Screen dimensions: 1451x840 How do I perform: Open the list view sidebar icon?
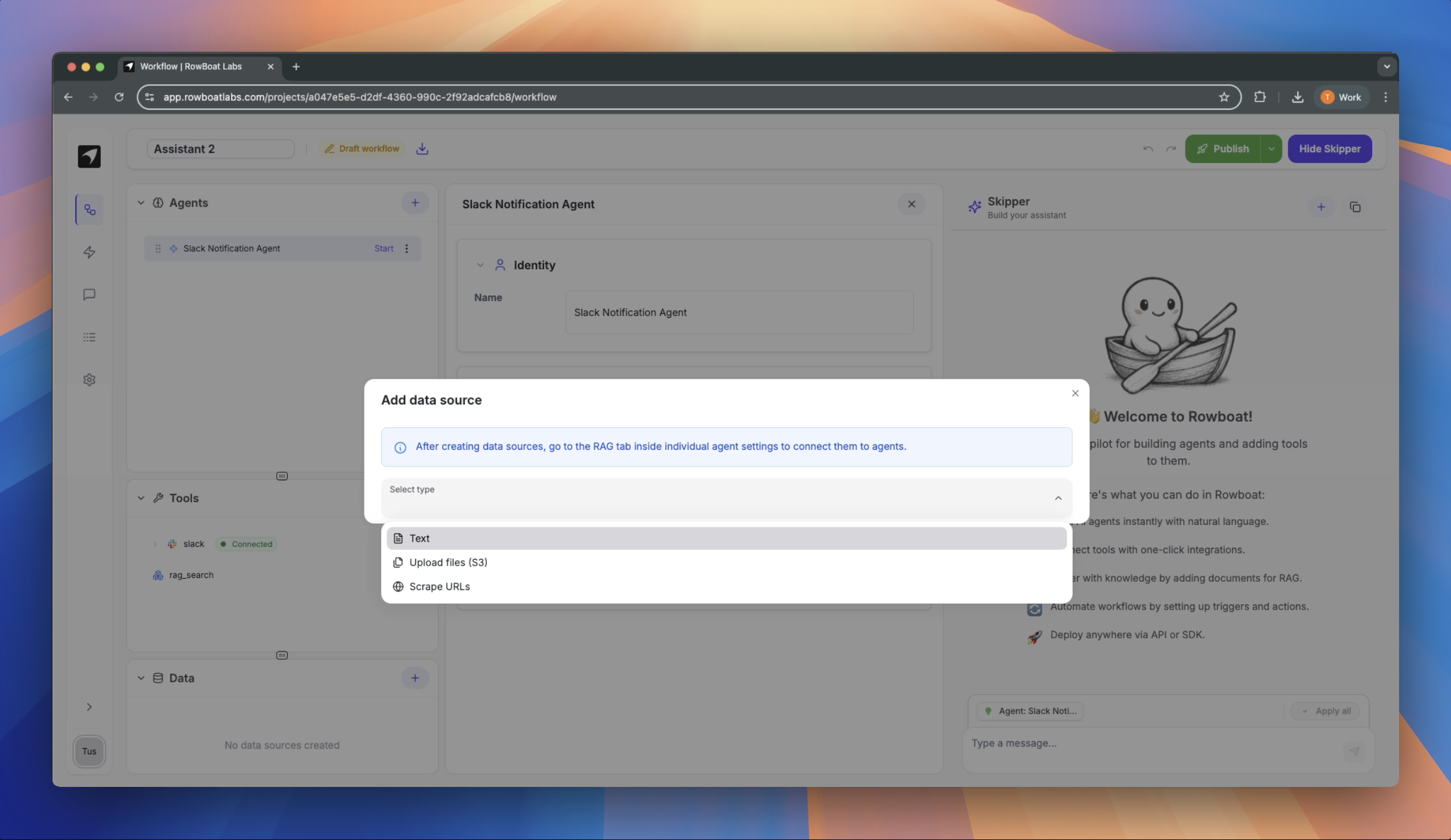pos(89,338)
